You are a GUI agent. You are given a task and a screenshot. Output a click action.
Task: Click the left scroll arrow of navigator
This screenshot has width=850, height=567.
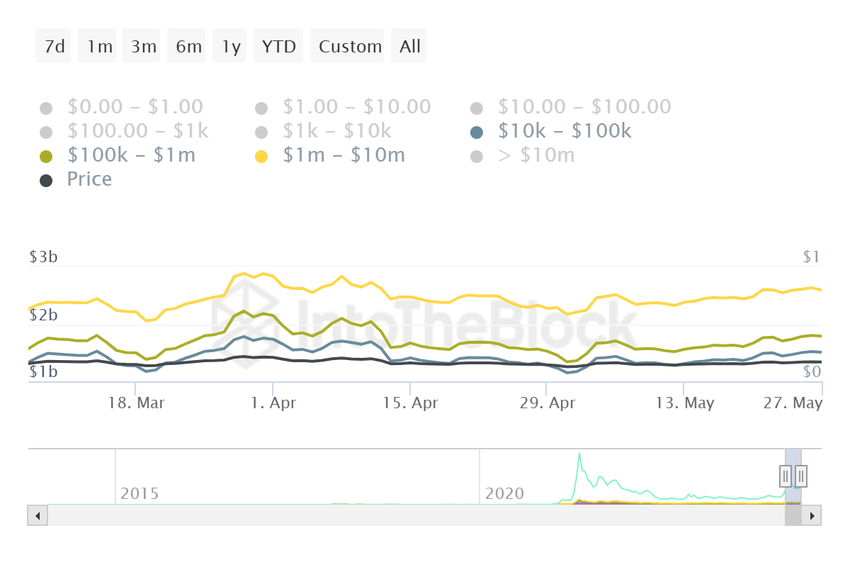[38, 516]
